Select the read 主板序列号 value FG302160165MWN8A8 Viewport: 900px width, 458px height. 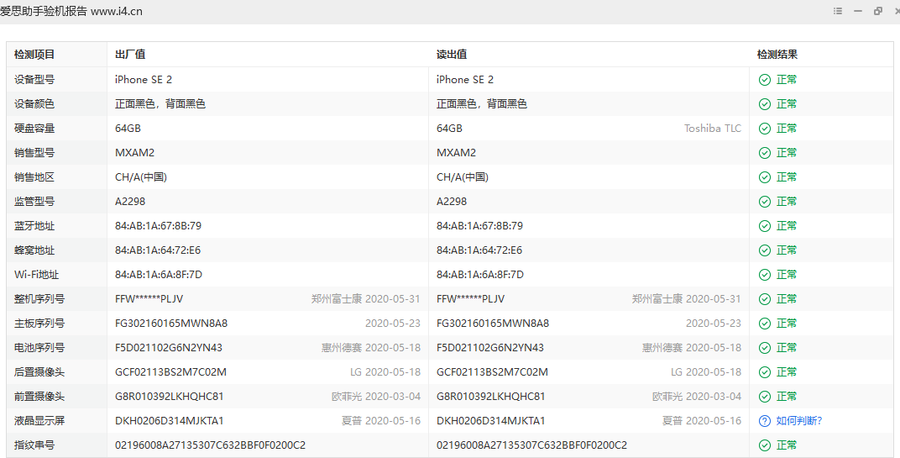(492, 323)
